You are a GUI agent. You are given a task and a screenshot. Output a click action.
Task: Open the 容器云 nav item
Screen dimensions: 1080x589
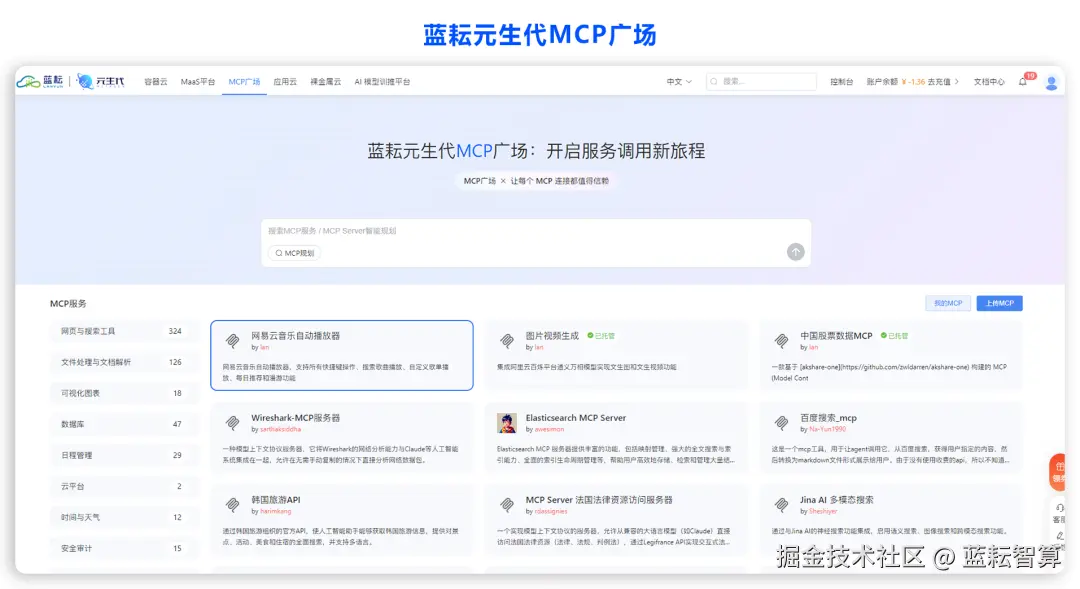(156, 81)
